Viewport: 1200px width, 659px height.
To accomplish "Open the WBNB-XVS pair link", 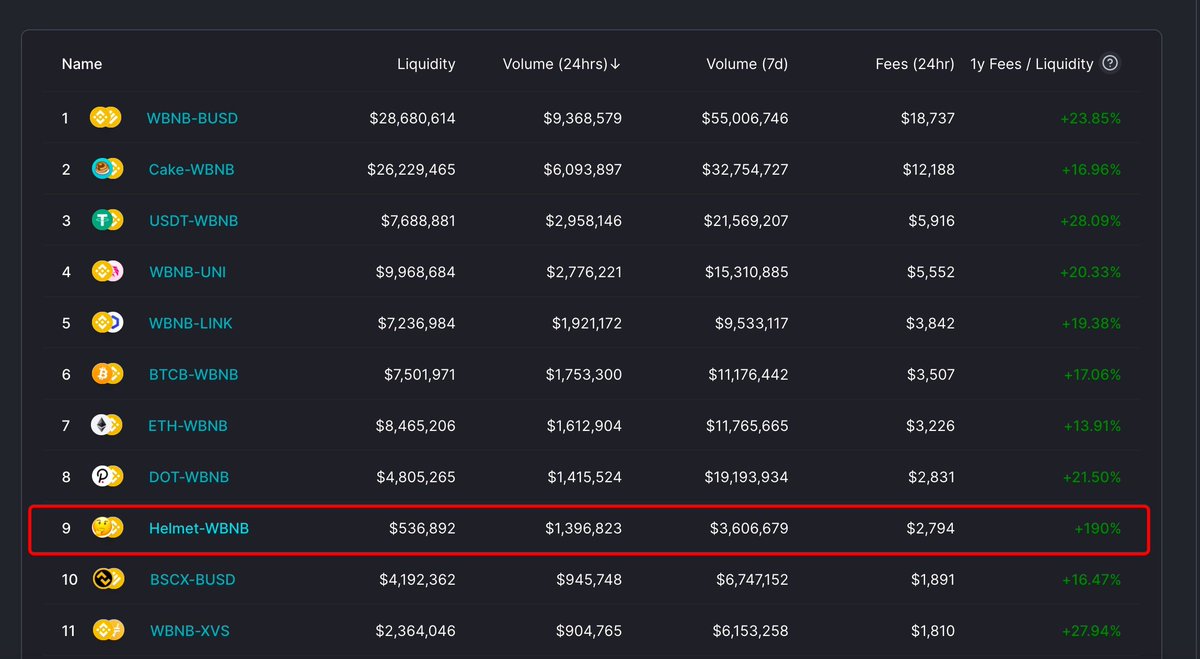I will point(190,631).
